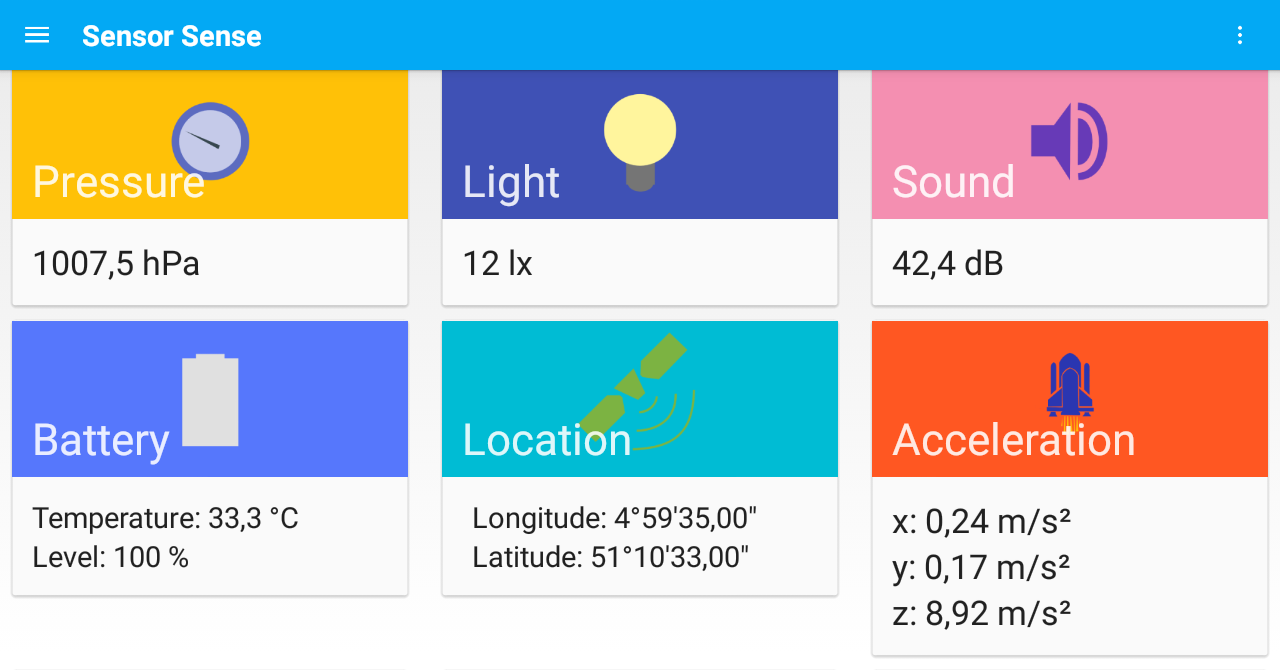
Task: Select the 42,4 dB sound reading
Action: click(x=948, y=263)
